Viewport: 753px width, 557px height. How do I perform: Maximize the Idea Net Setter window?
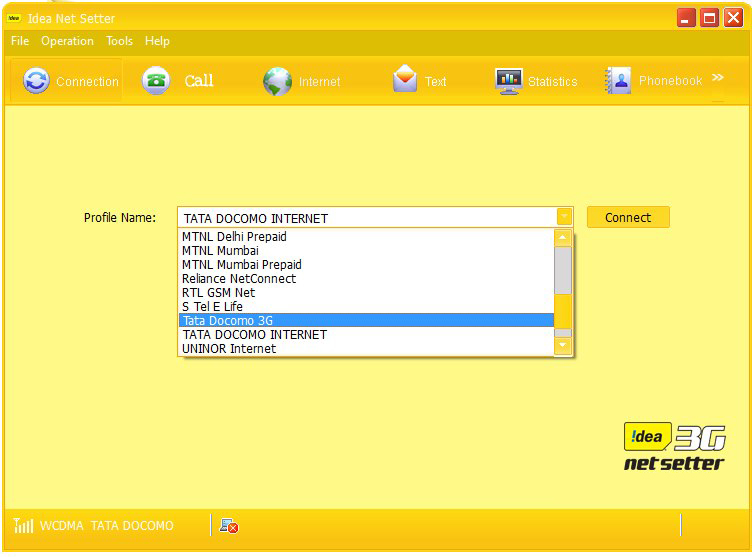[709, 18]
